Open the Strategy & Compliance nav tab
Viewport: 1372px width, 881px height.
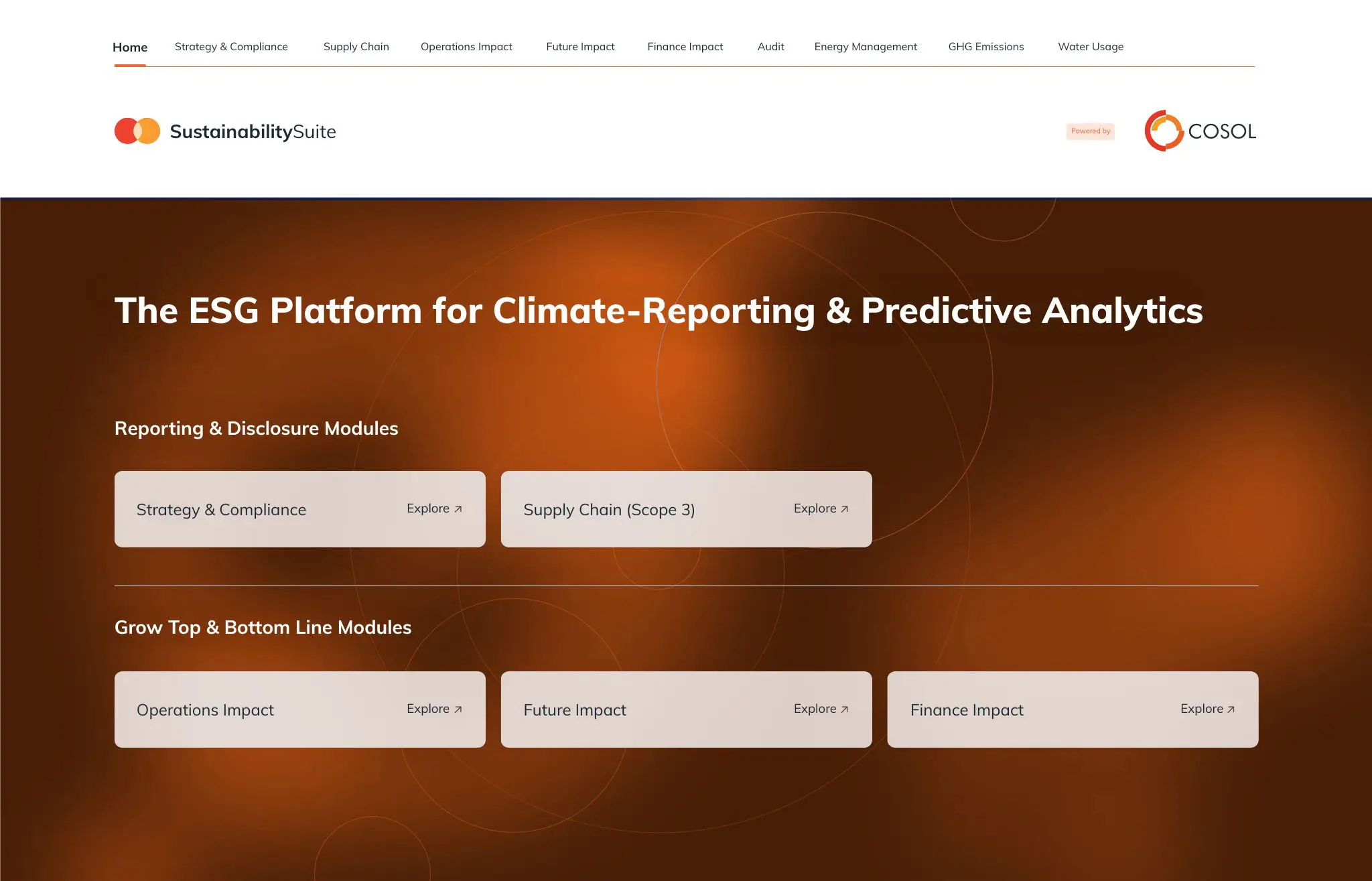click(231, 47)
